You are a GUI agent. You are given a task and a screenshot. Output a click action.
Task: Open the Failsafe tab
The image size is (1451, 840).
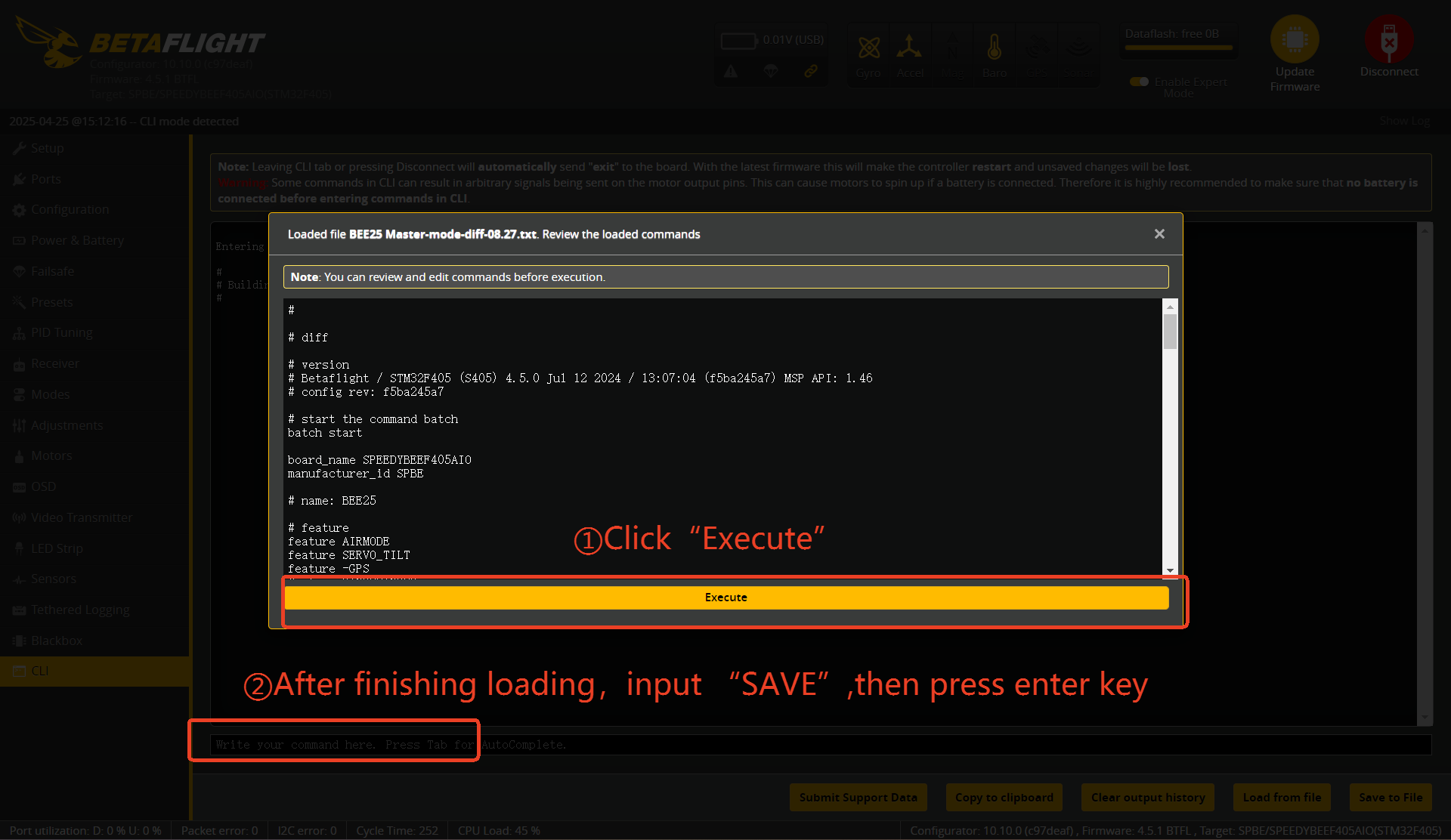click(x=94, y=271)
